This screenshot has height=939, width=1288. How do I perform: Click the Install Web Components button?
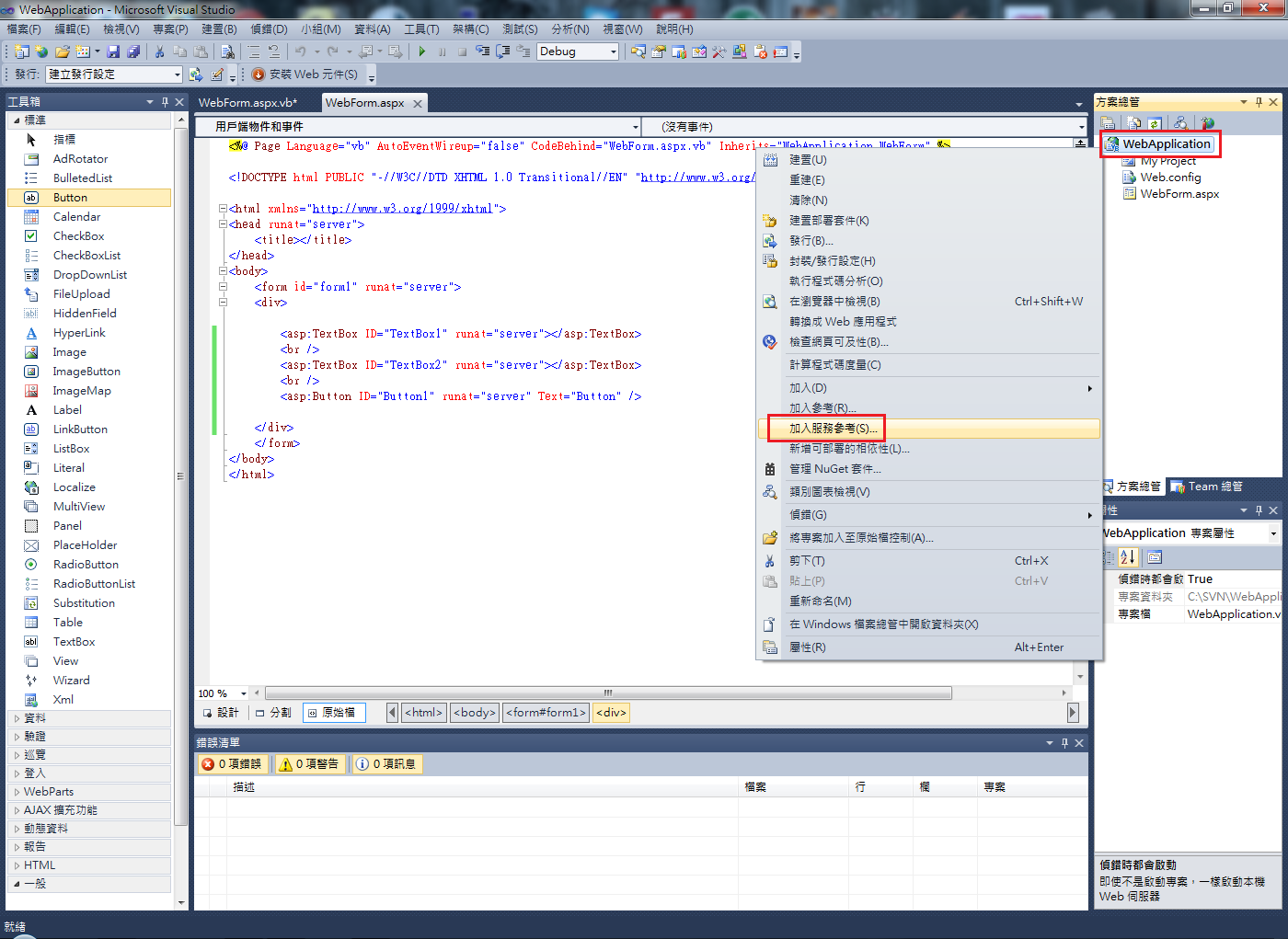coord(305,74)
